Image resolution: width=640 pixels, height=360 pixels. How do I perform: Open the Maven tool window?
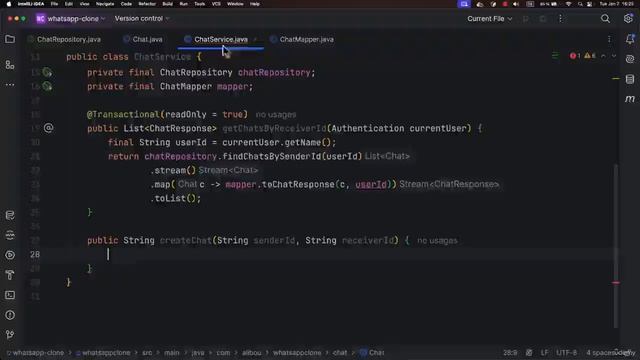630,99
